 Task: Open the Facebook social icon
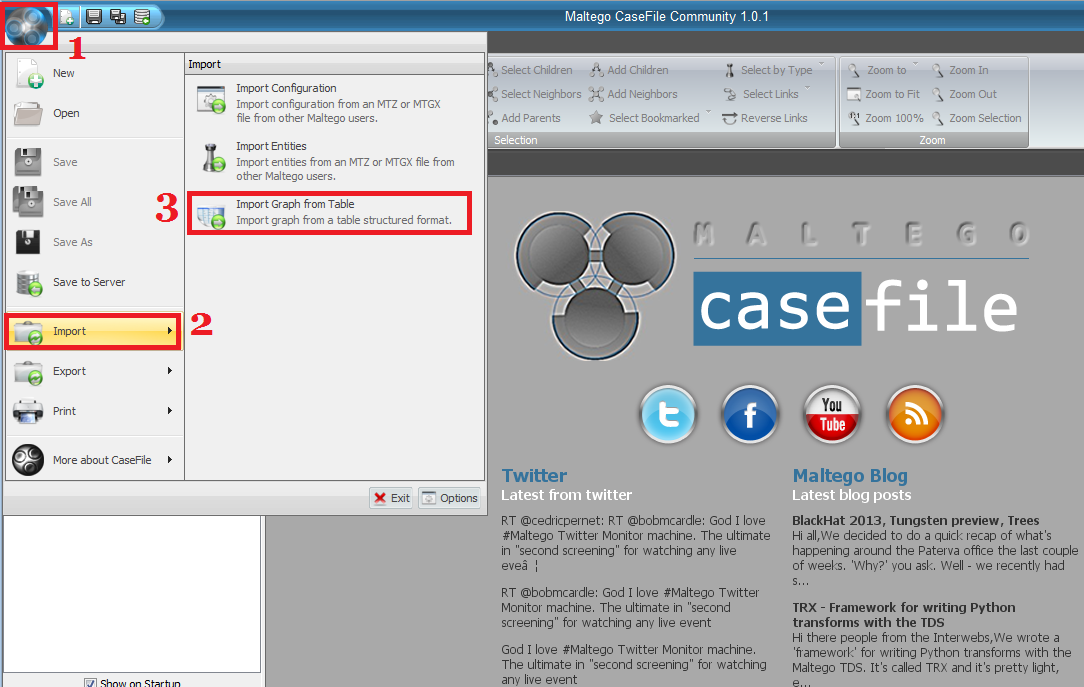coord(750,414)
